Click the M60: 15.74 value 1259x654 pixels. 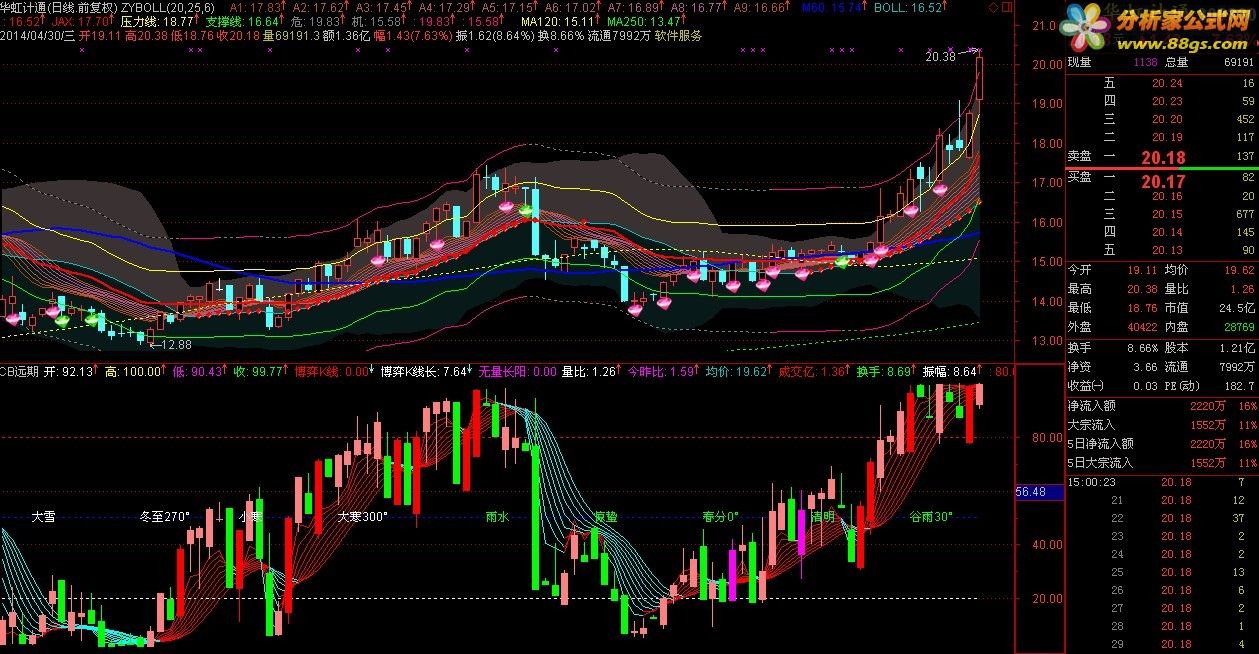click(x=834, y=7)
